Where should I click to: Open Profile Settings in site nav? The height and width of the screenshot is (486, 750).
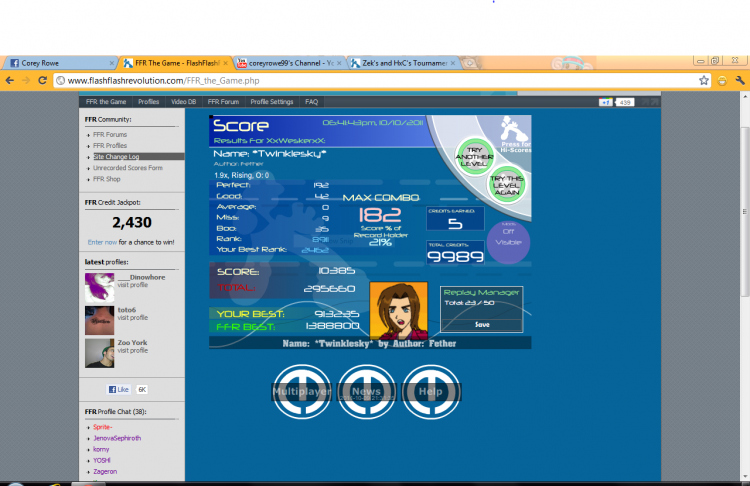(x=272, y=102)
